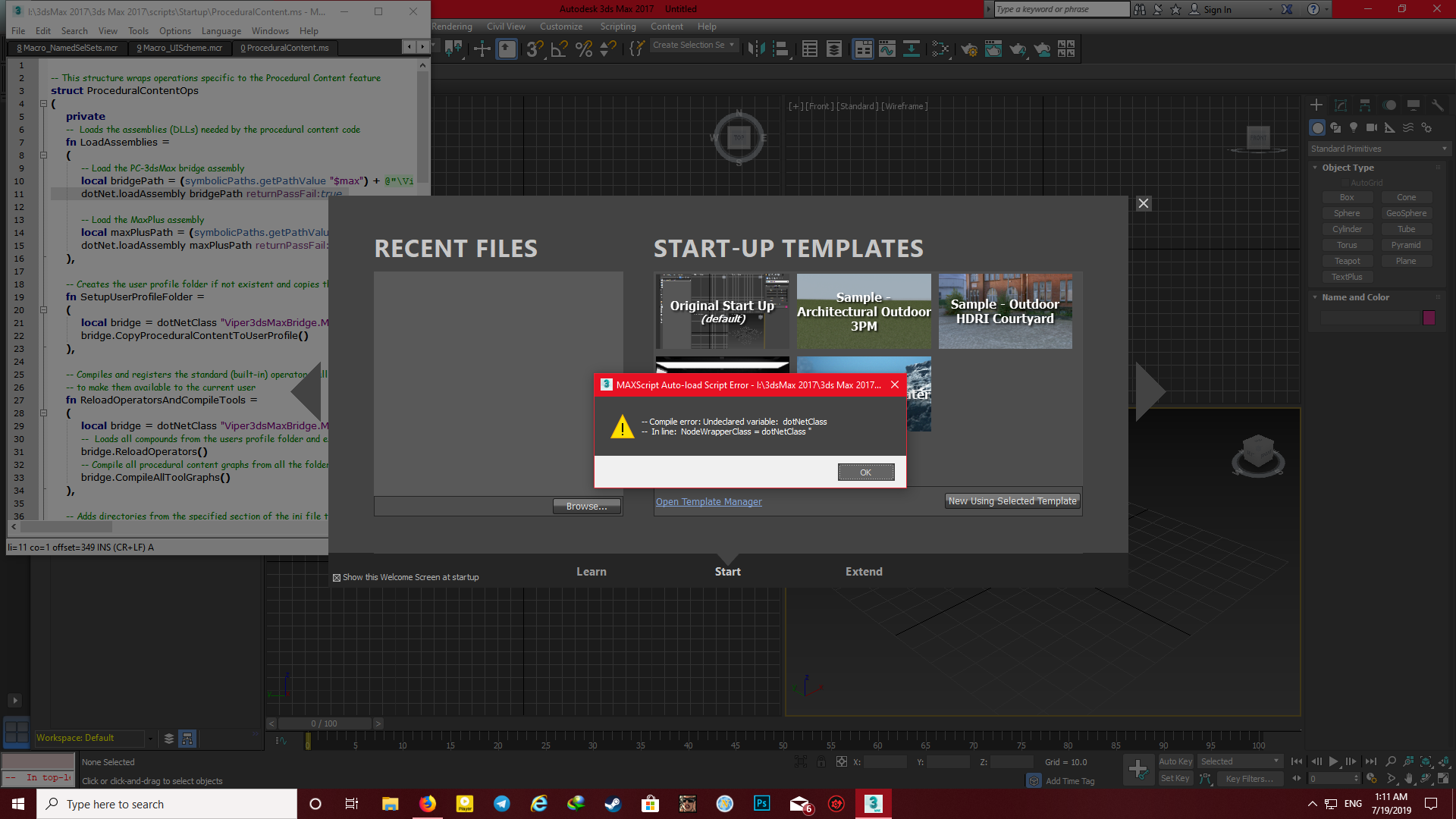
Task: Click the object color swatch
Action: (1429, 318)
